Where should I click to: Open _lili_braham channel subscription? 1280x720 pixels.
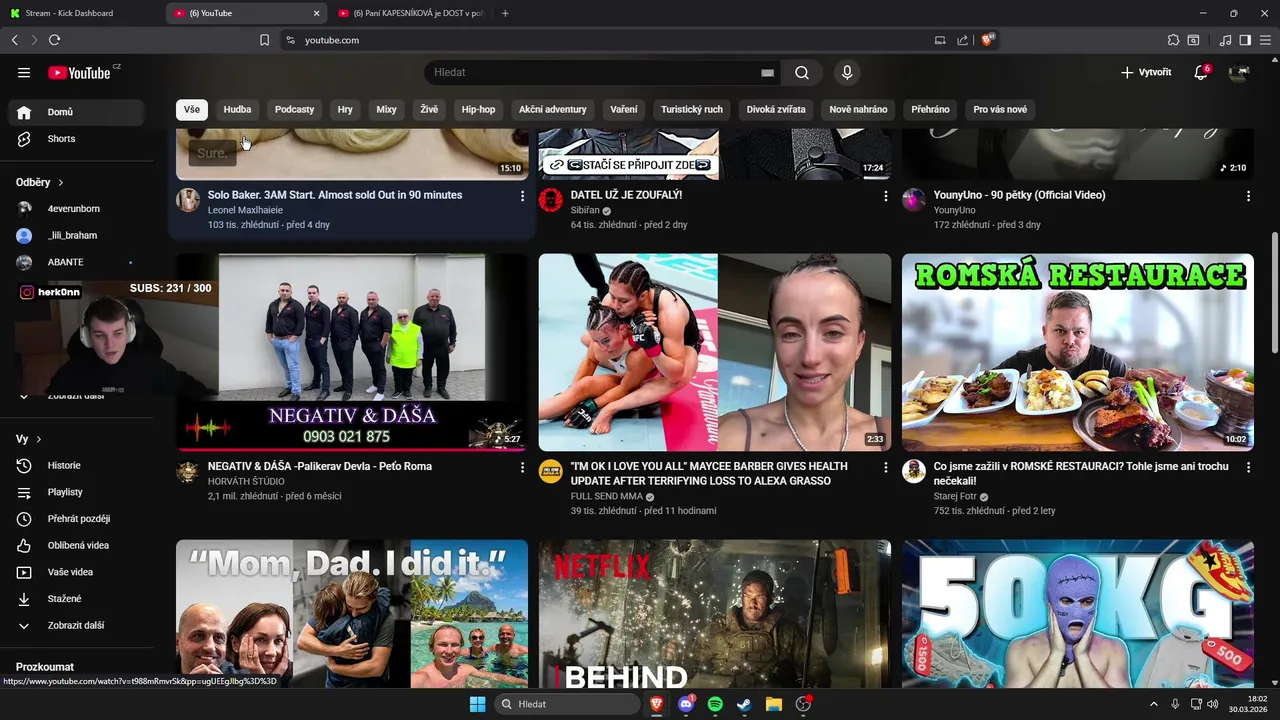tap(75, 236)
